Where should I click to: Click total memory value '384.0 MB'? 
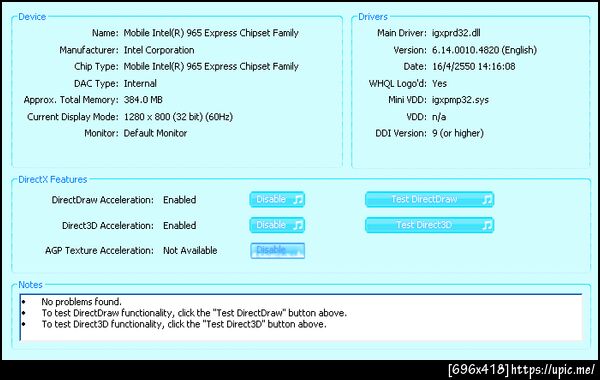[143, 100]
